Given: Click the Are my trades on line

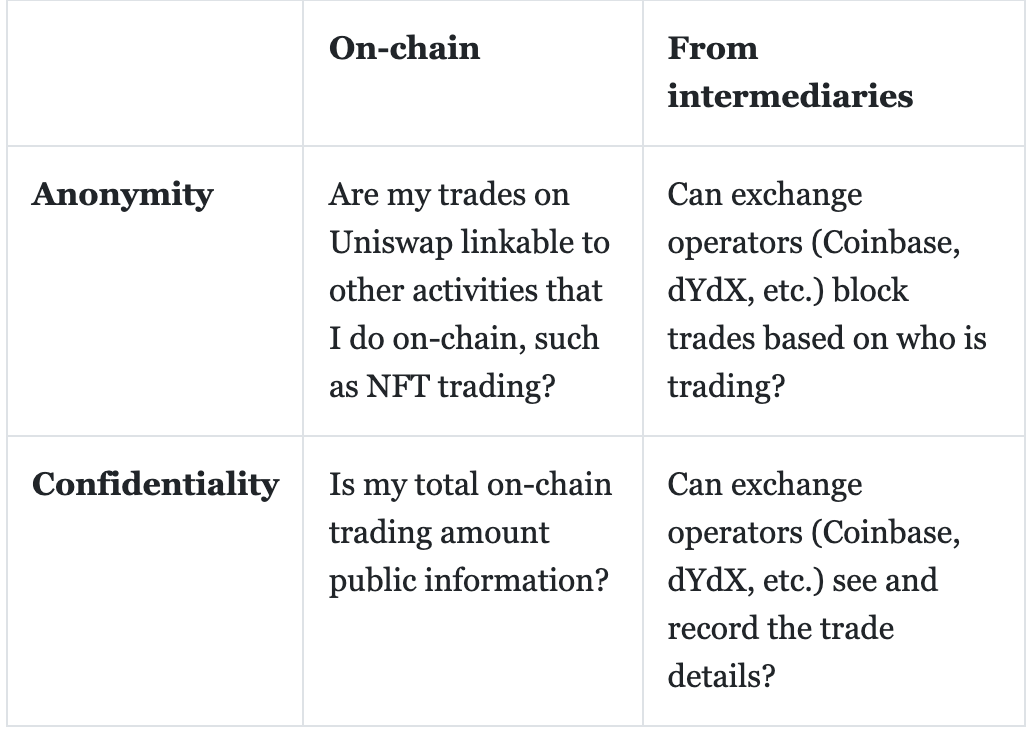Looking at the screenshot, I should click(449, 195).
